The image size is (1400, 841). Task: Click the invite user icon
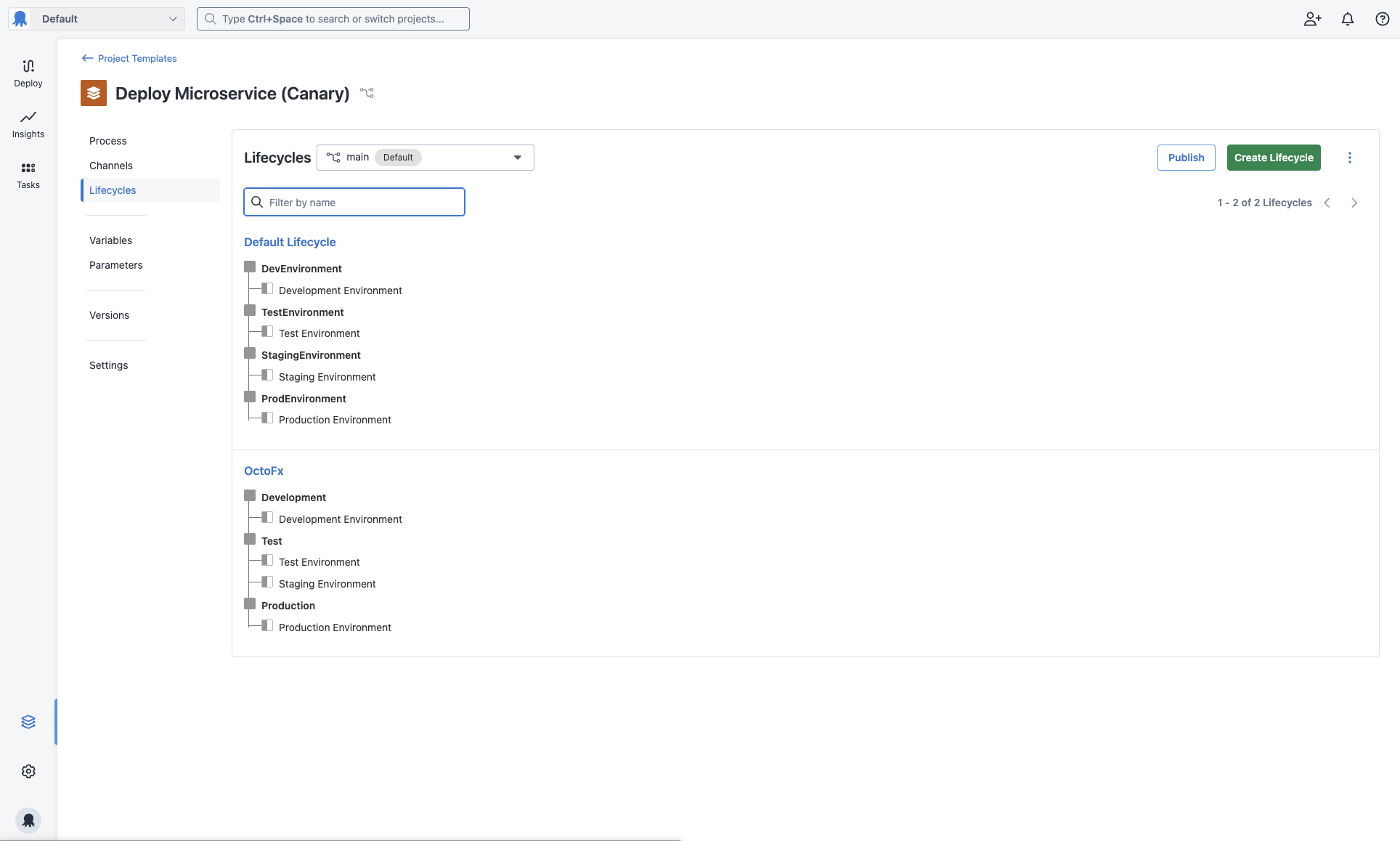(x=1312, y=19)
